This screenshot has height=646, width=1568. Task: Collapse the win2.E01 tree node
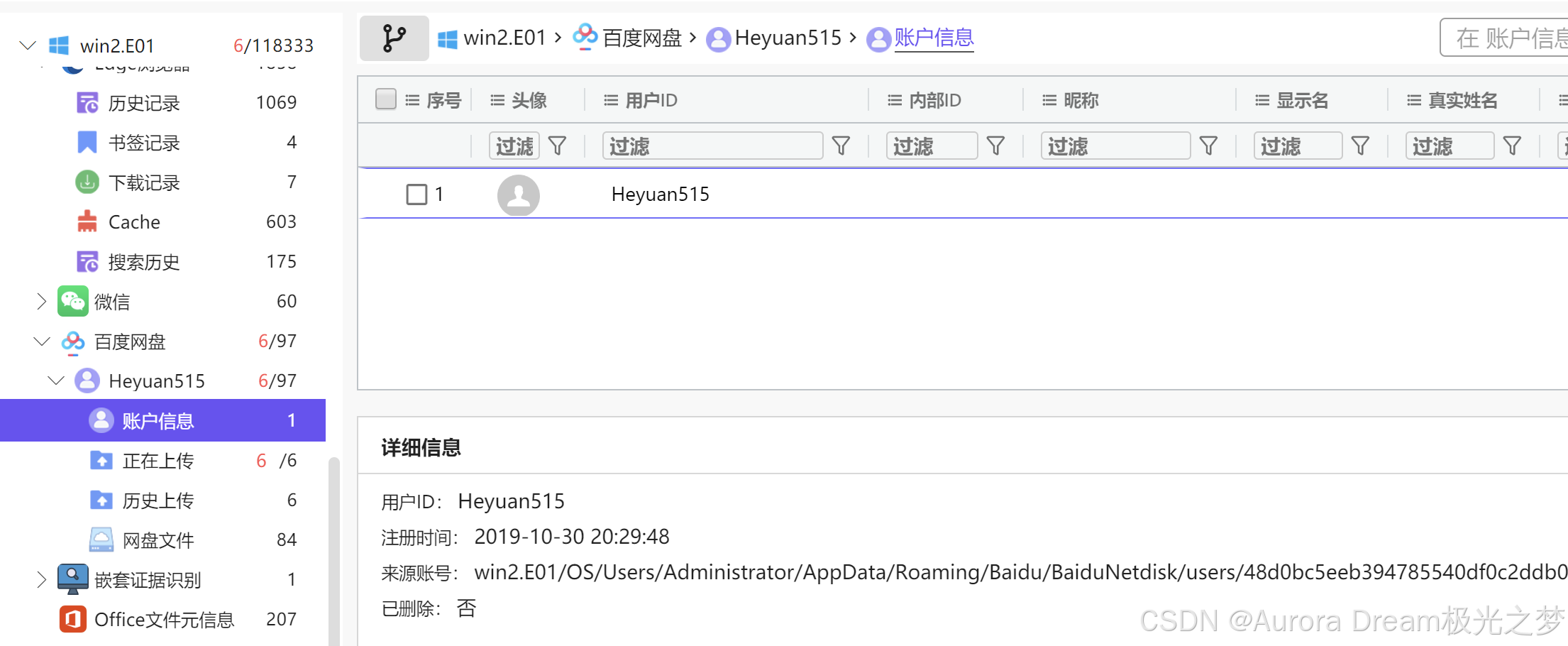[x=28, y=45]
